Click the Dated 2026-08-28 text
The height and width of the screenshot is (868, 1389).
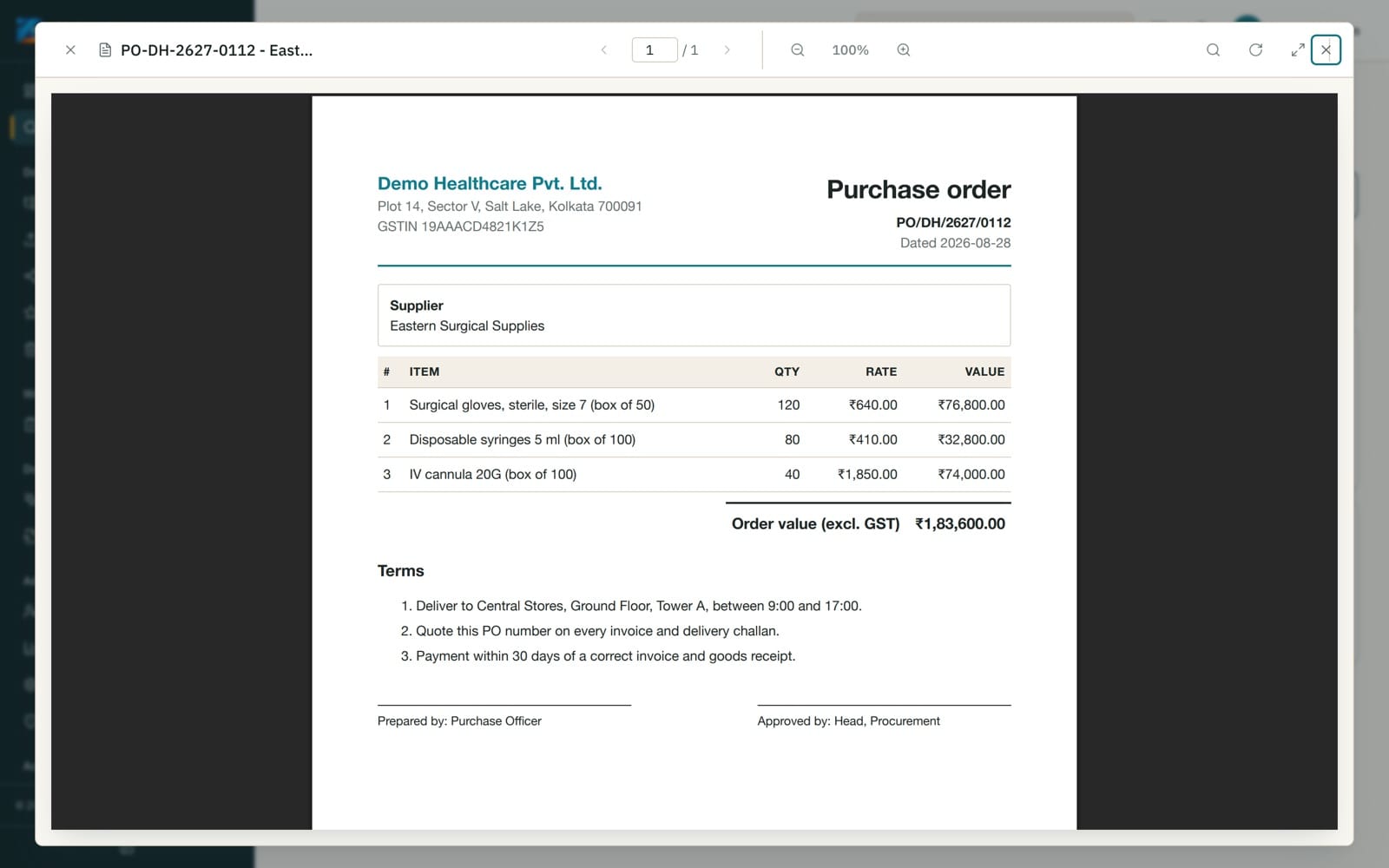coord(955,243)
